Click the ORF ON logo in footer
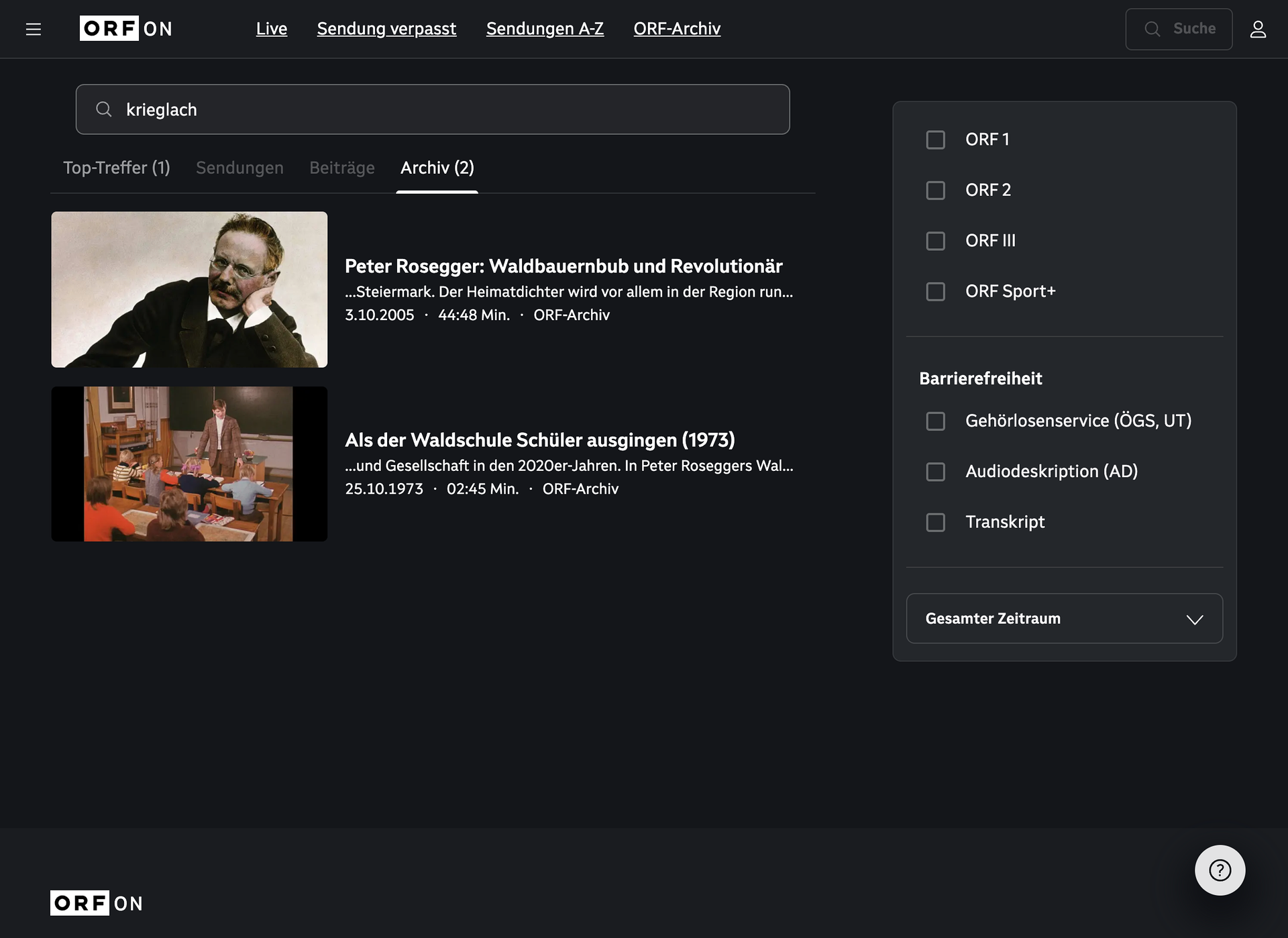Viewport: 1288px width, 938px height. click(x=97, y=903)
